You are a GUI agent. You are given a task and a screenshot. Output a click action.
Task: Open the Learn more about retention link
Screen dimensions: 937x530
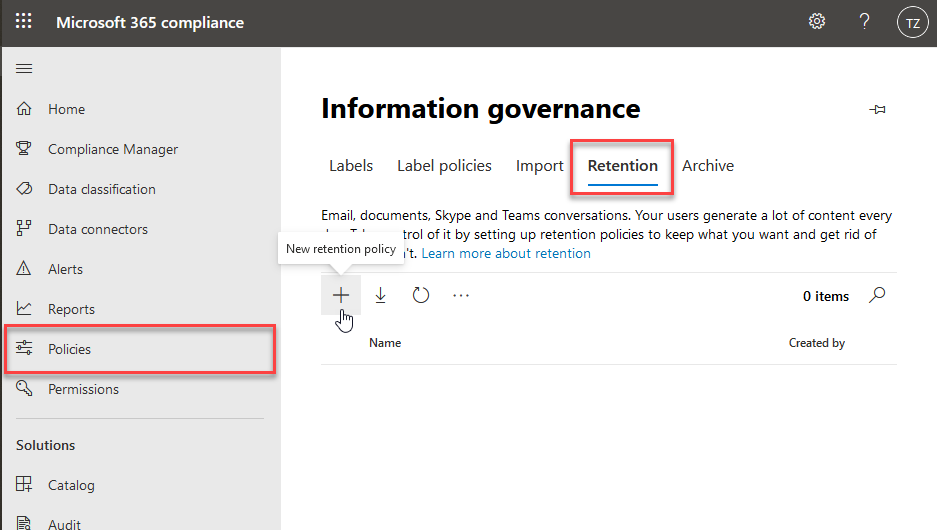(x=506, y=254)
